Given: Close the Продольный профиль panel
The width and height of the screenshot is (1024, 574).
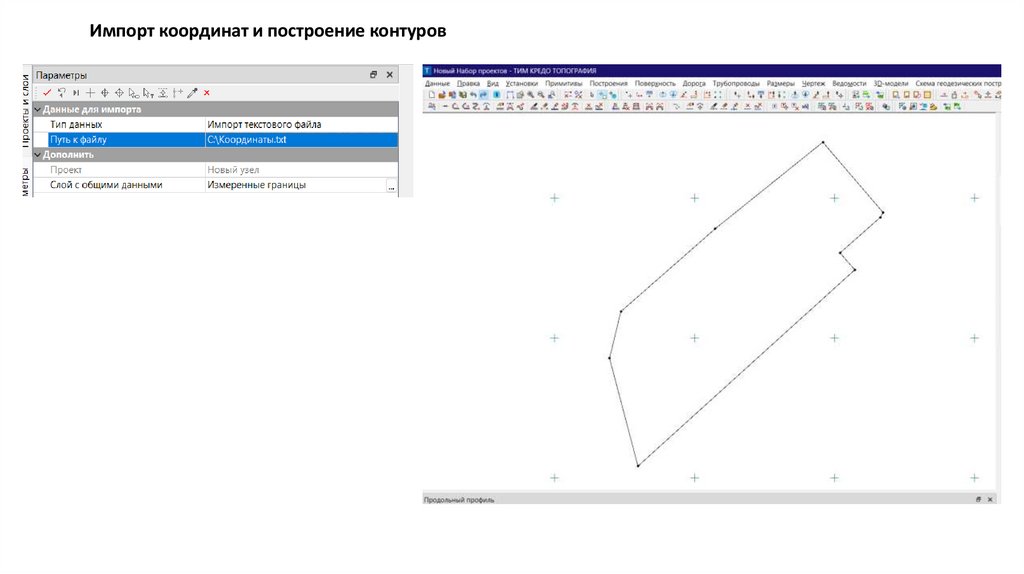Looking at the screenshot, I should pos(990,500).
